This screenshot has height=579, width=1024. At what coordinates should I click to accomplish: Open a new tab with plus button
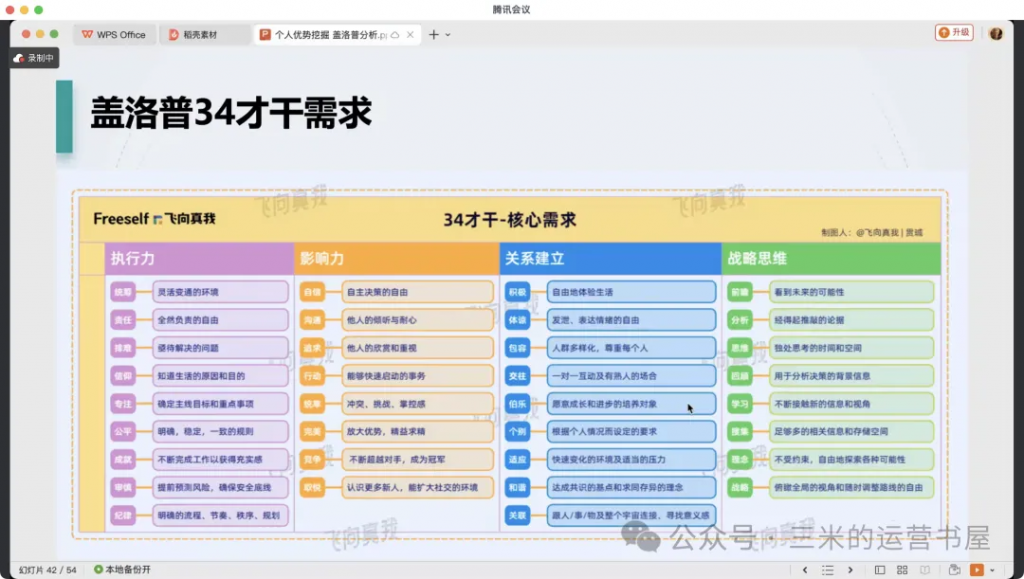click(x=434, y=35)
